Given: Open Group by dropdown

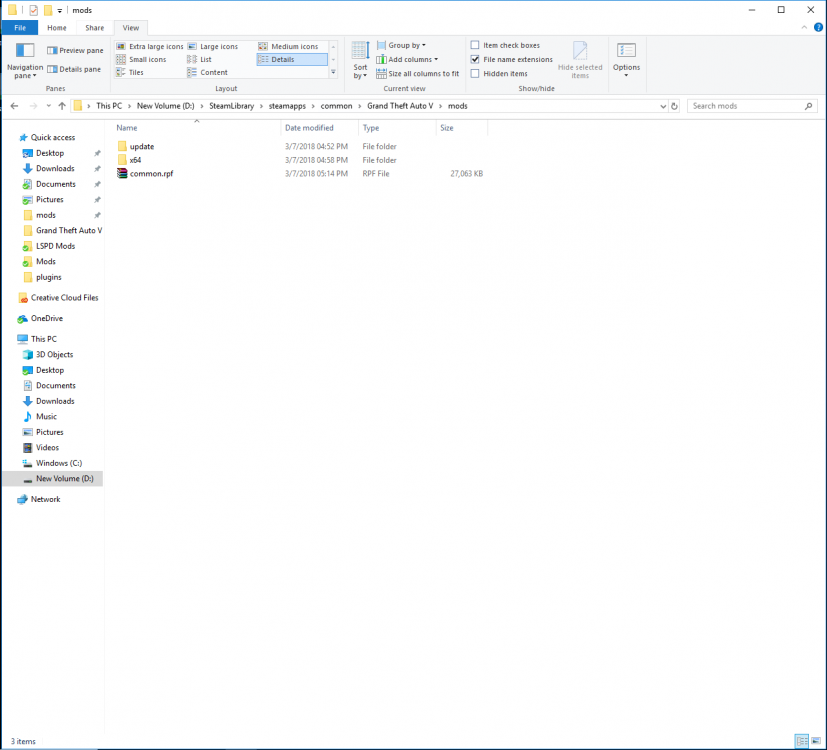Looking at the screenshot, I should point(401,45).
